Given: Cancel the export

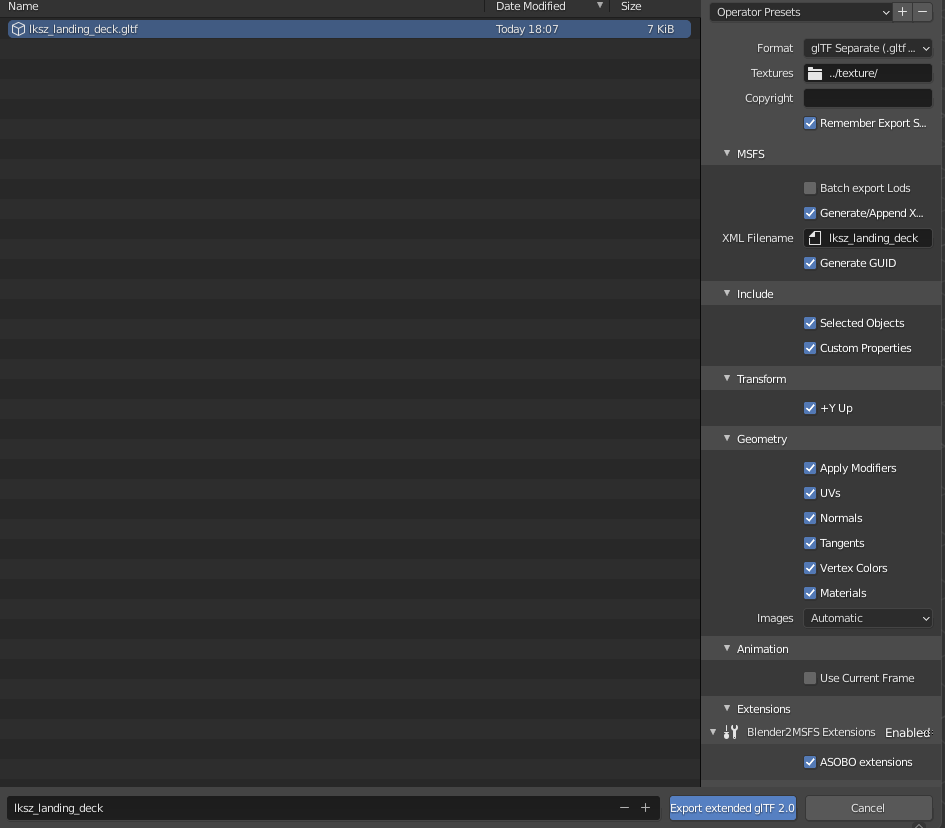Looking at the screenshot, I should coord(867,807).
